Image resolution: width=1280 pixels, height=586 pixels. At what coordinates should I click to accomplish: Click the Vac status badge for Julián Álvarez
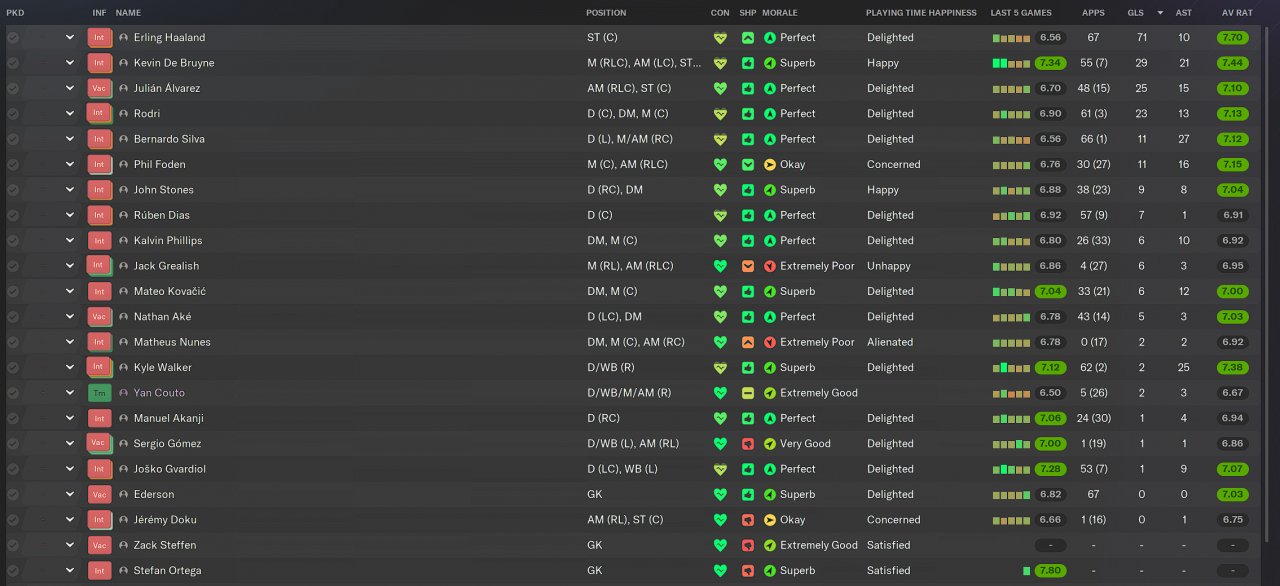[x=99, y=88]
